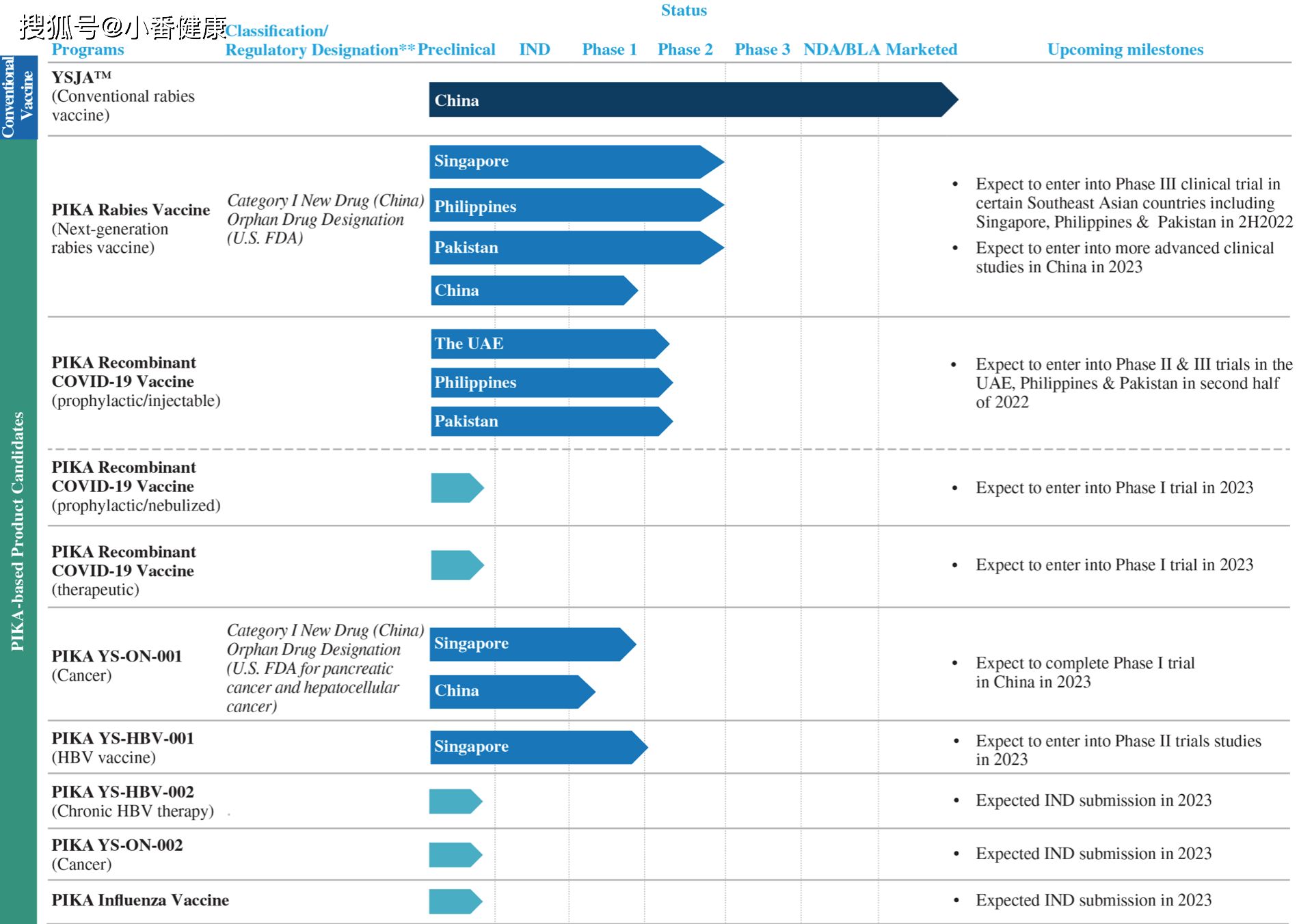This screenshot has height=924, width=1299.
Task: Click the Programs column heading
Action: pos(88,49)
